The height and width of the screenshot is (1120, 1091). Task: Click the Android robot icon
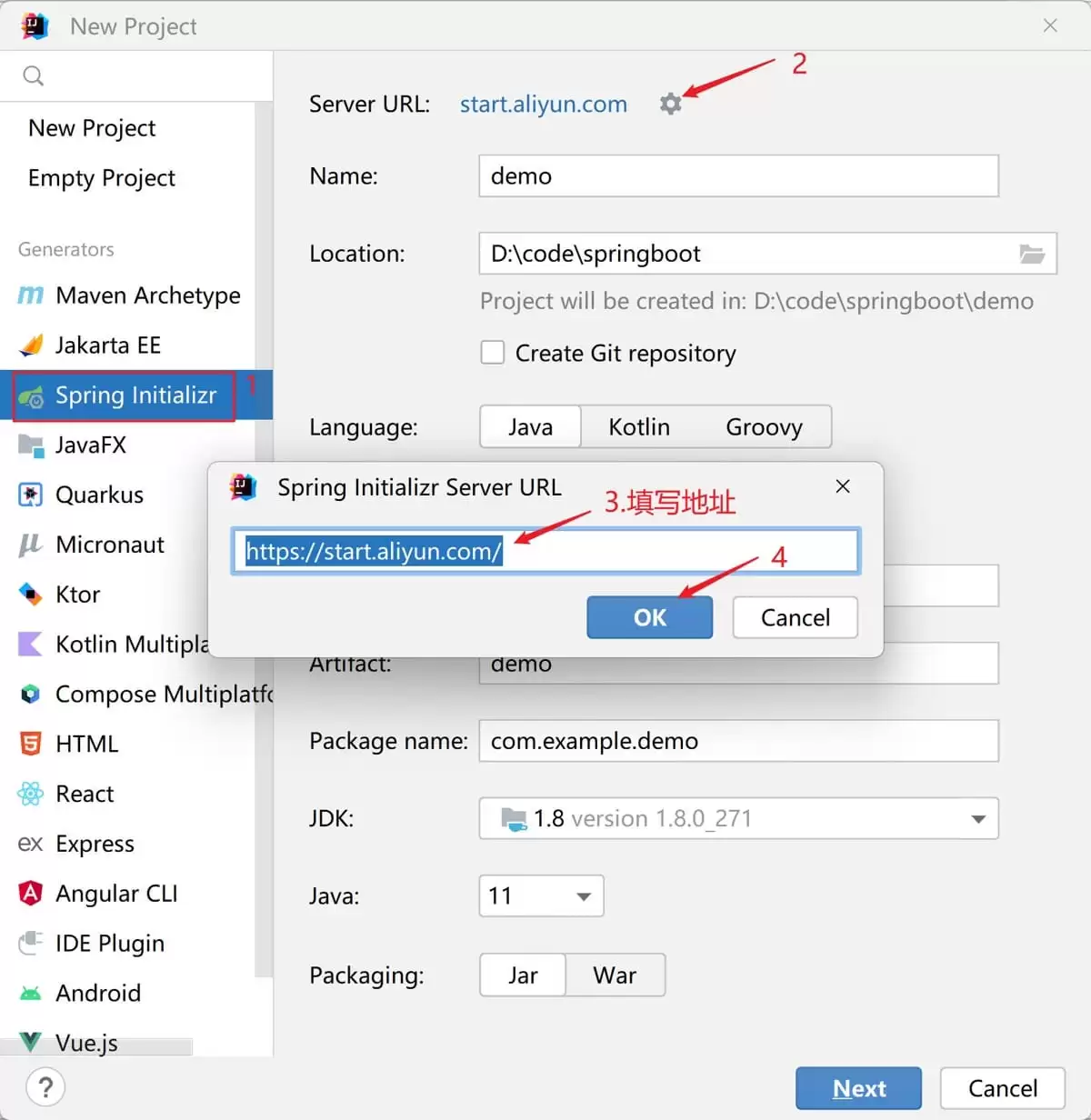pyautogui.click(x=31, y=993)
